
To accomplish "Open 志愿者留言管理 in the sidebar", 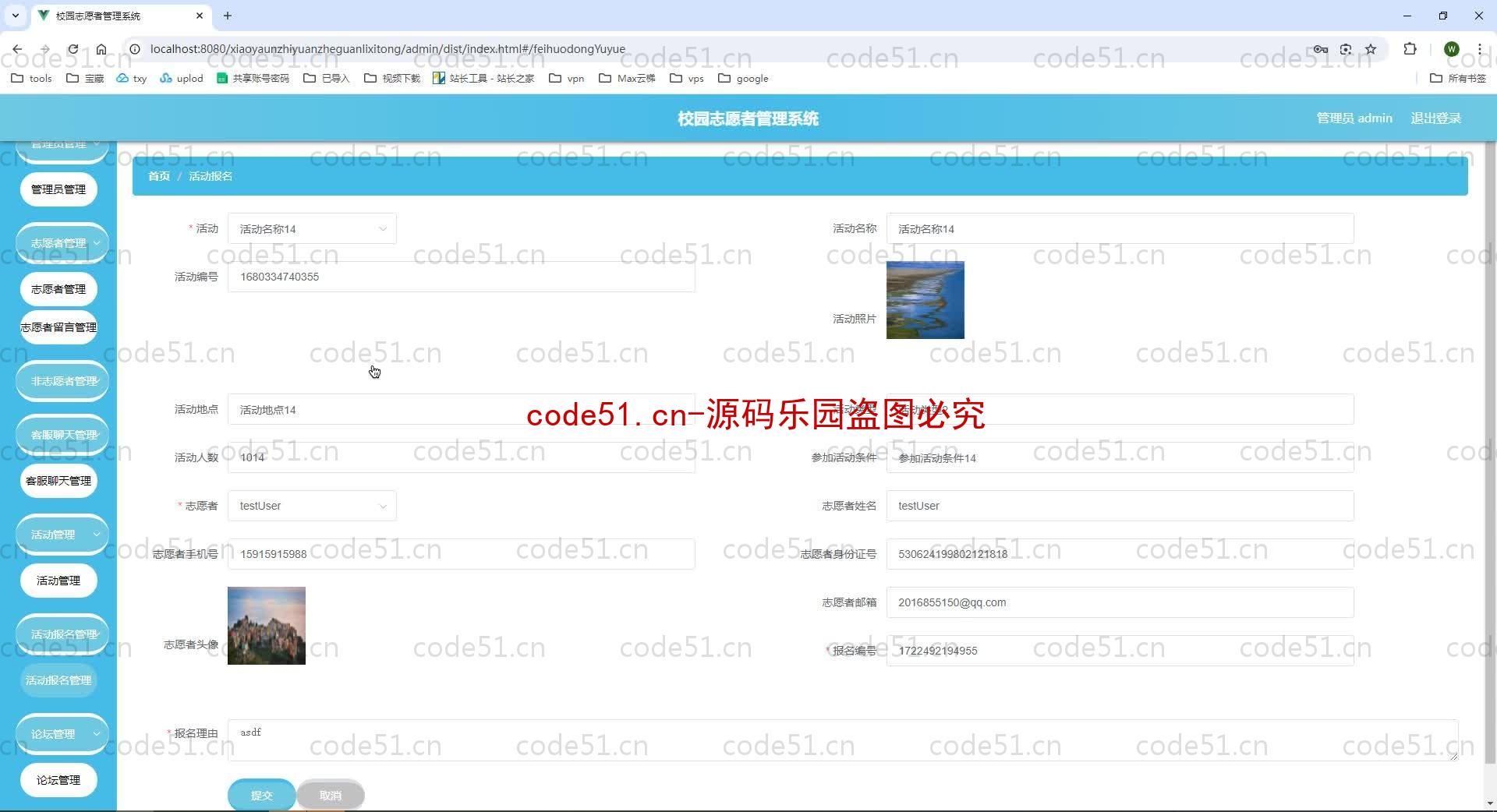I will (58, 327).
